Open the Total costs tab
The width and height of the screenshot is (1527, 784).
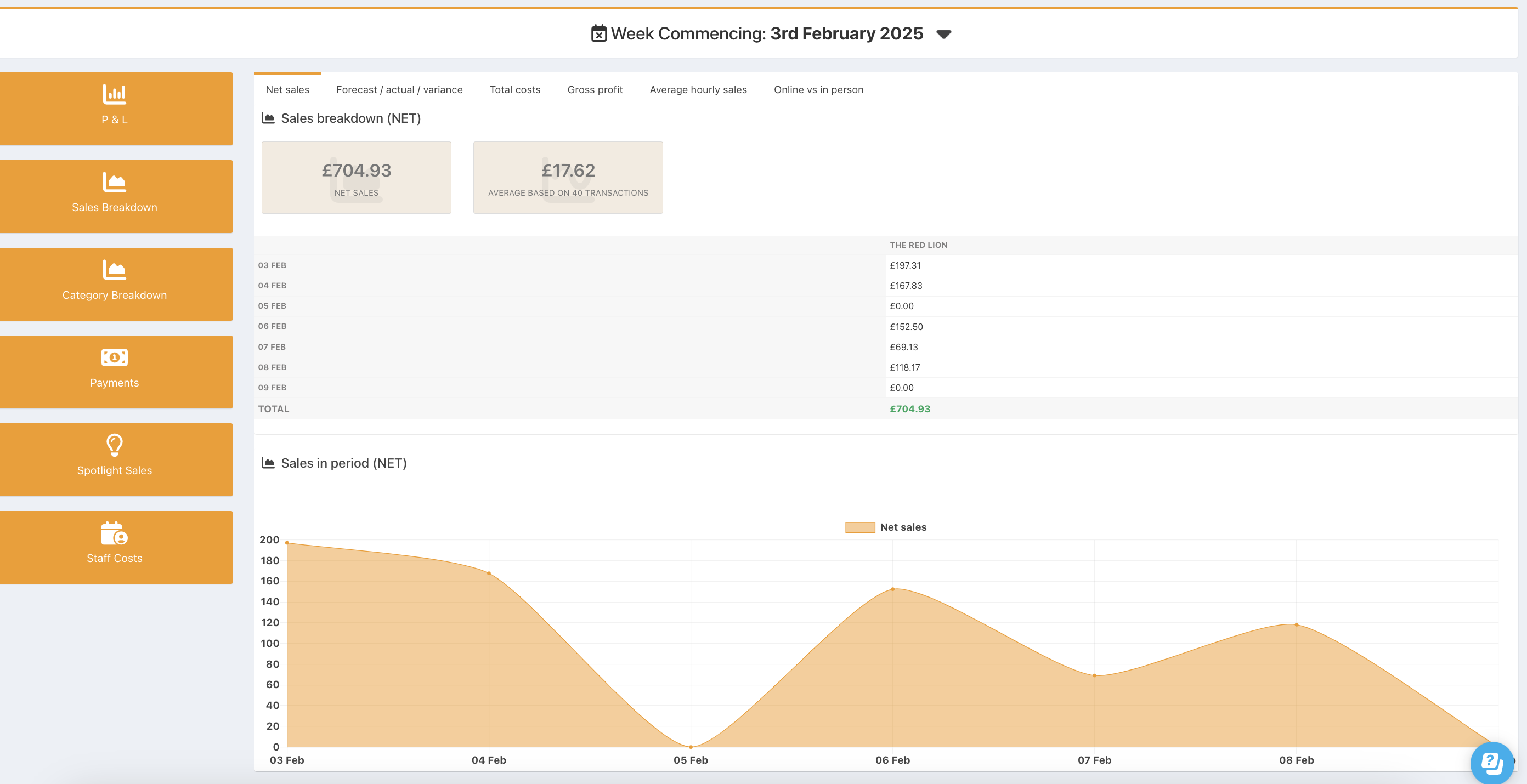click(x=514, y=89)
